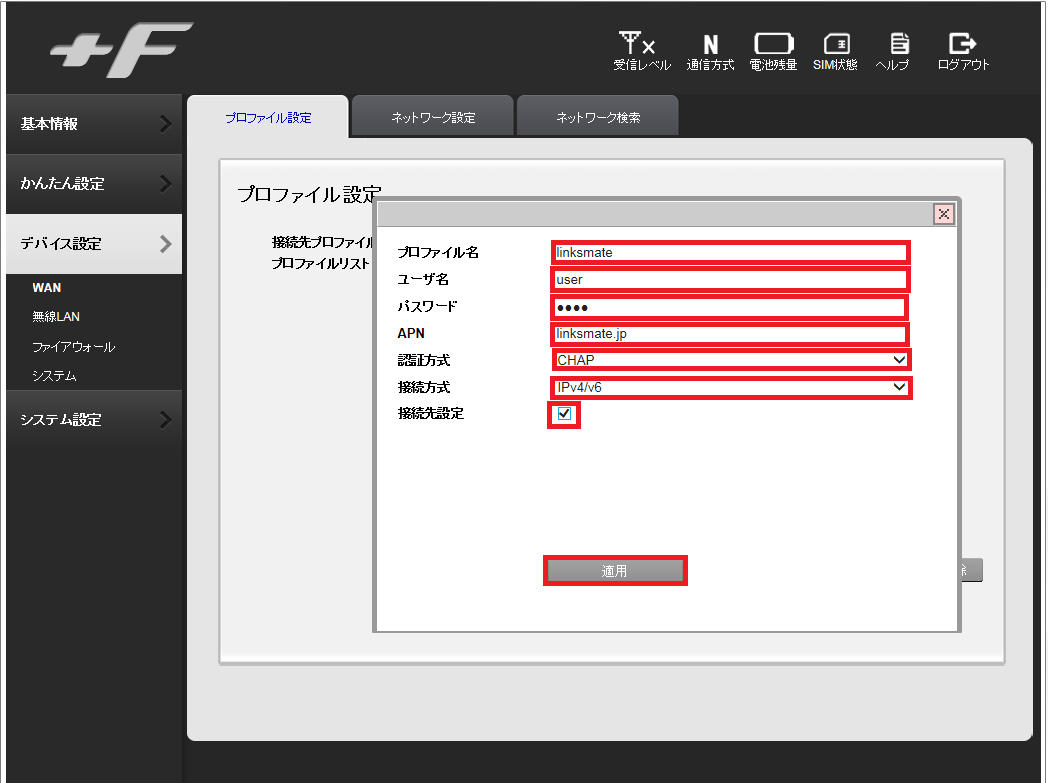Click the 適用 apply button
This screenshot has height=783, width=1048.
coord(615,571)
